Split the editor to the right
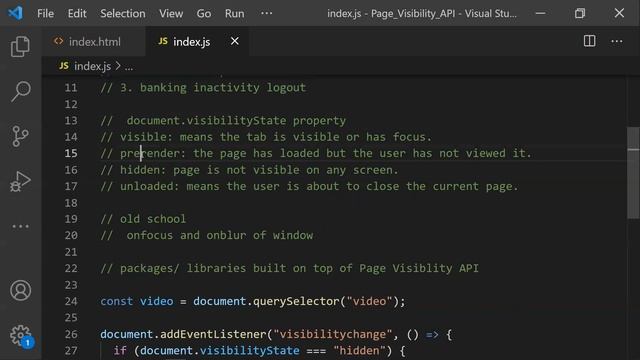The image size is (640, 360). pos(589,41)
